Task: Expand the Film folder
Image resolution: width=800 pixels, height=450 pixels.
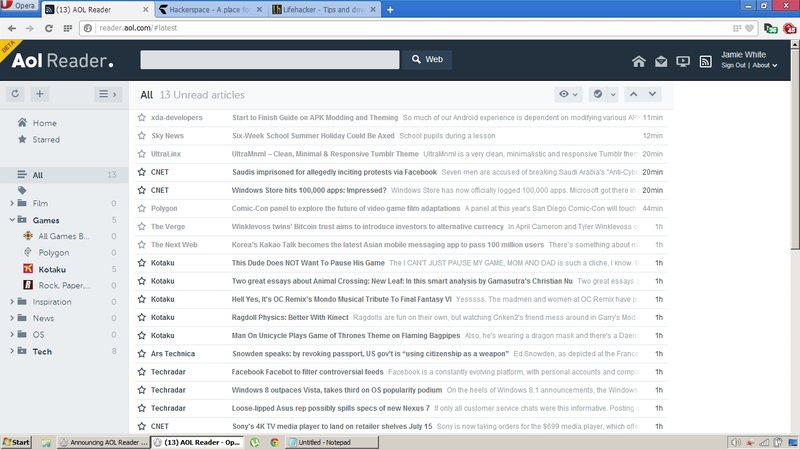Action: pyautogui.click(x=12, y=203)
